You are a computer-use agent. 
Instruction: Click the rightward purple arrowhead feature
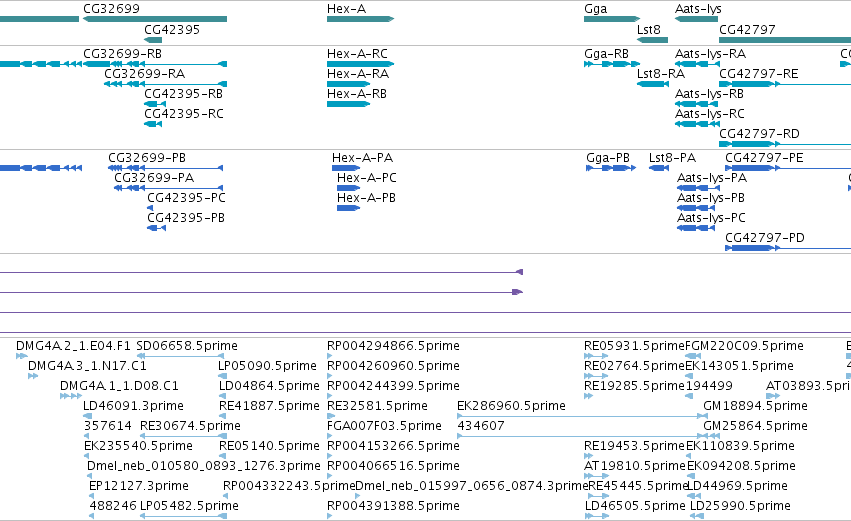pyautogui.click(x=517, y=292)
